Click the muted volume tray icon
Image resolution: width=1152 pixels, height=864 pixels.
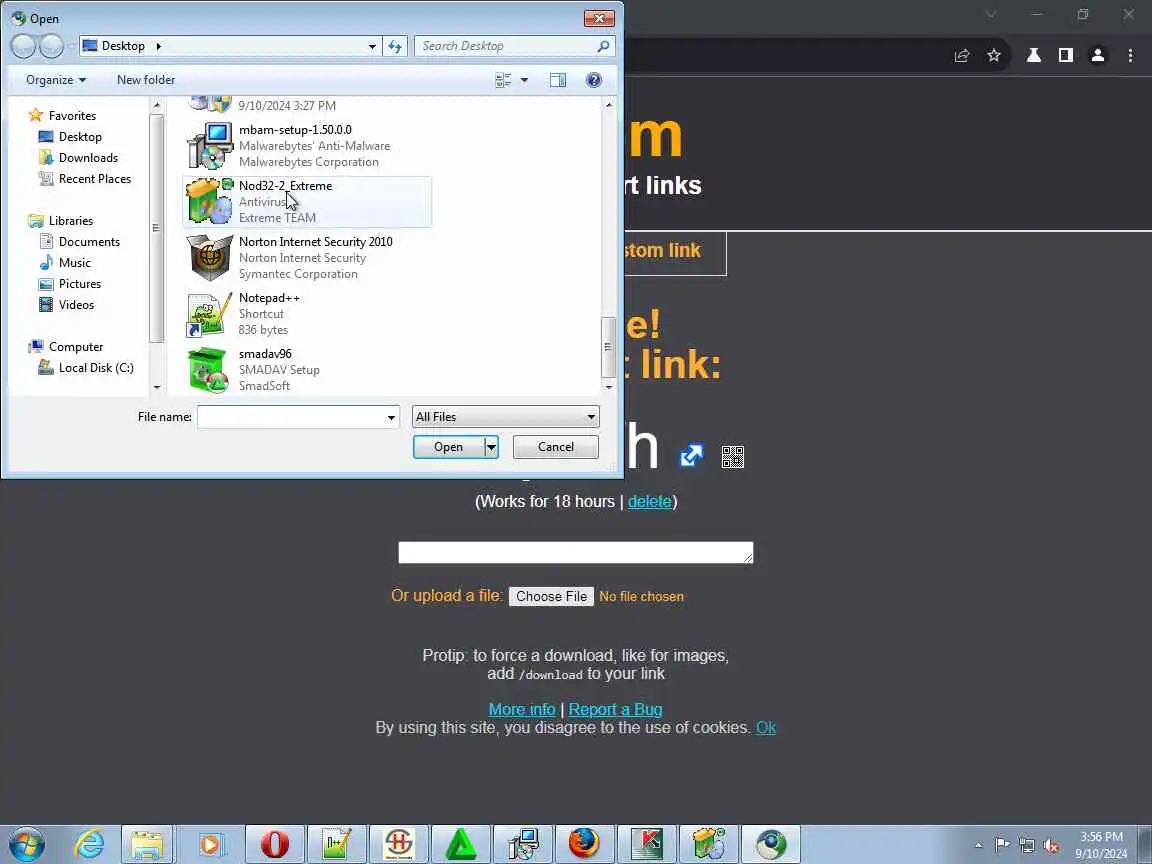(x=1051, y=846)
